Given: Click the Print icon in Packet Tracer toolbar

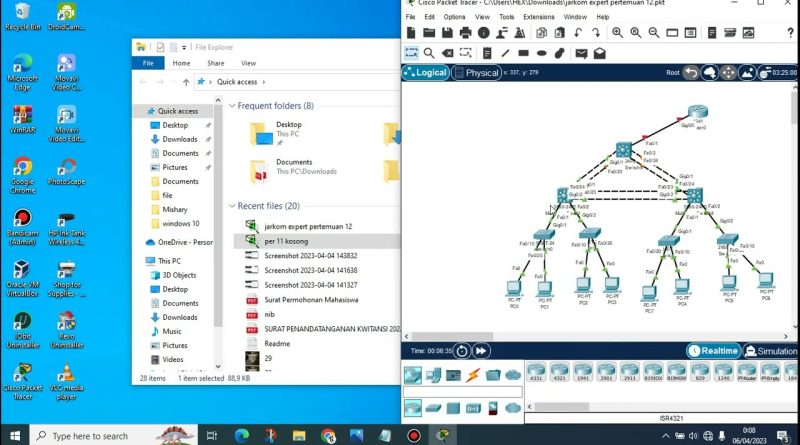Looking at the screenshot, I should pyautogui.click(x=465, y=33).
